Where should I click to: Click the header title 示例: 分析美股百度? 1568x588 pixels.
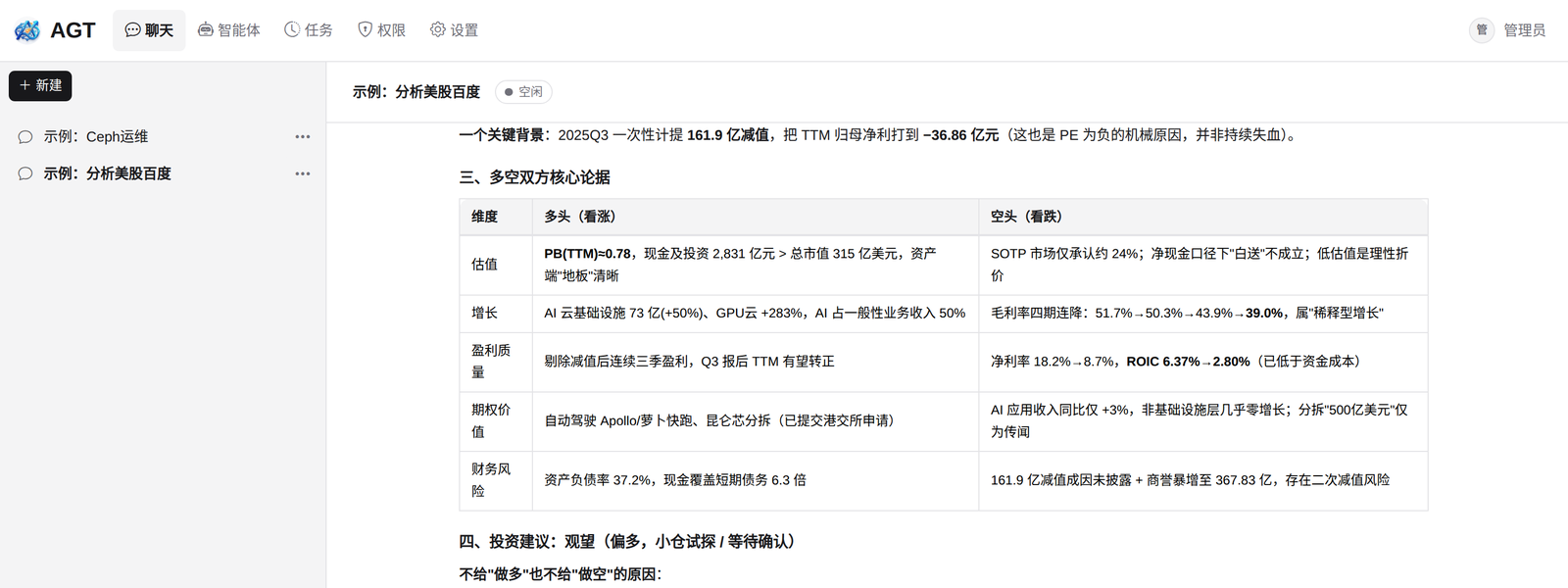coord(416,92)
